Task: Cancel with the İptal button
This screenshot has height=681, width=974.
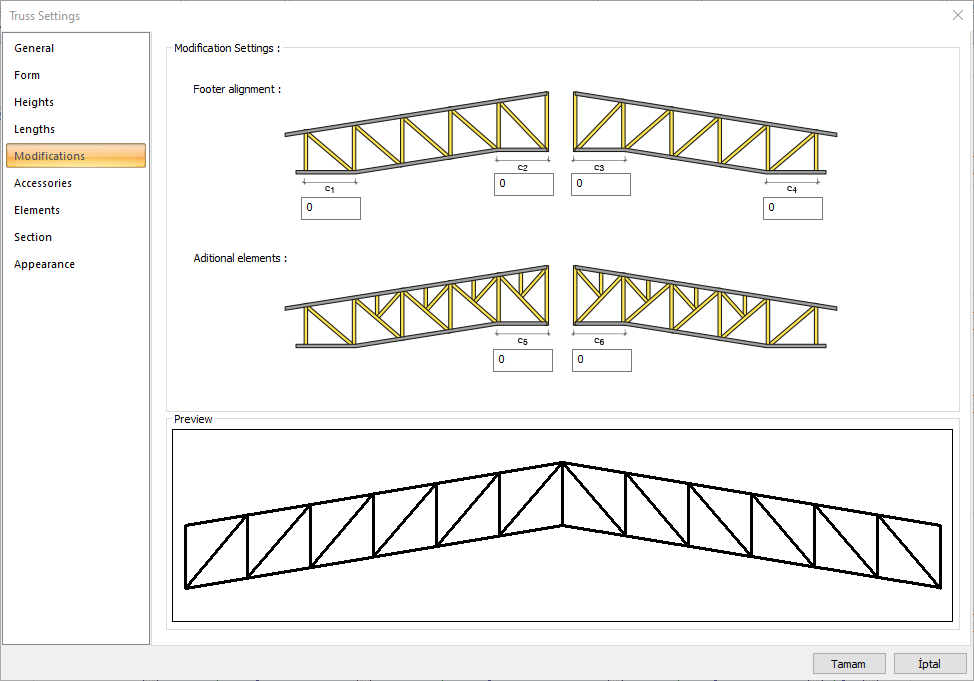Action: coord(929,664)
